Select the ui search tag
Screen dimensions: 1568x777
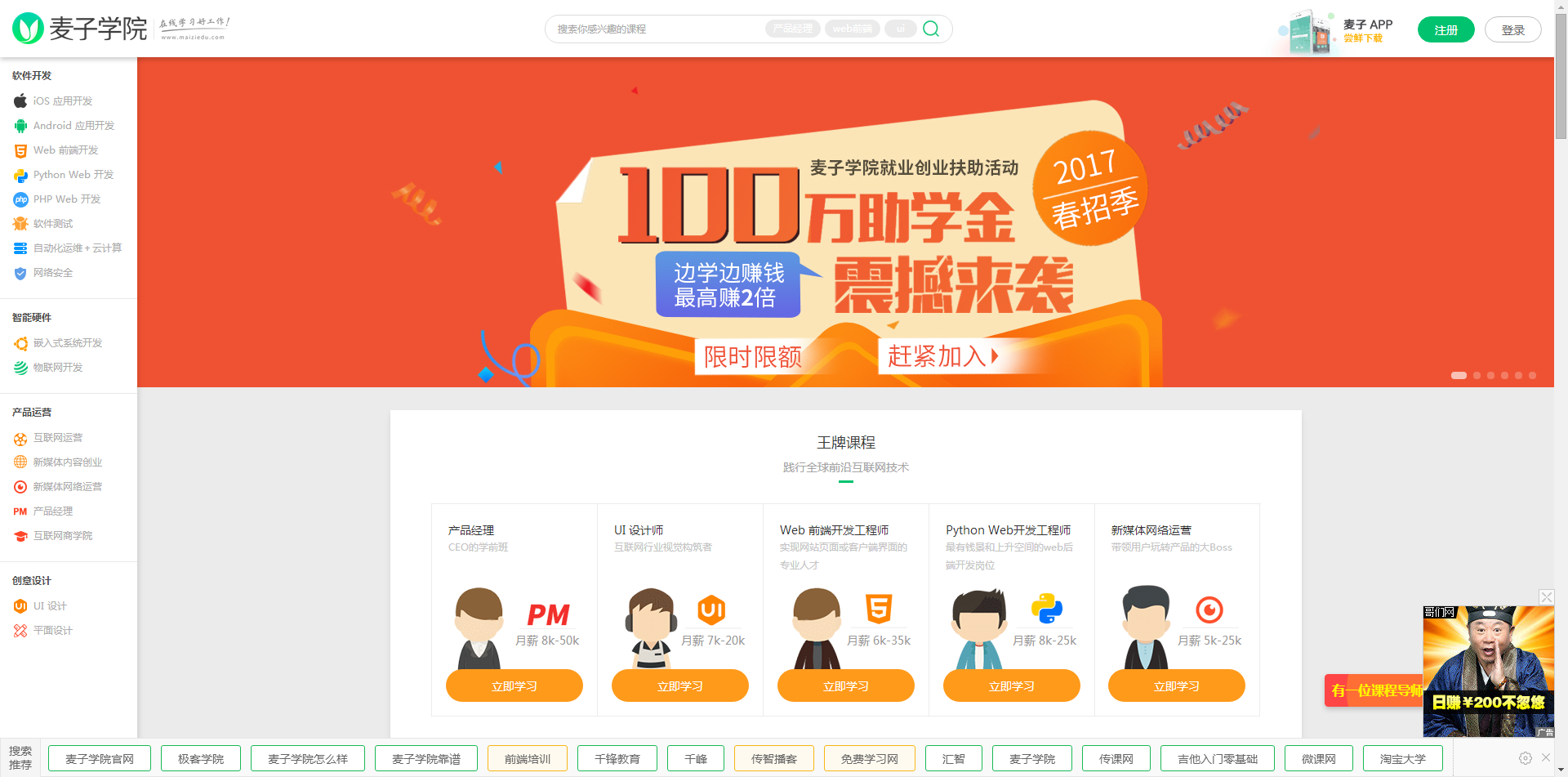tap(901, 29)
